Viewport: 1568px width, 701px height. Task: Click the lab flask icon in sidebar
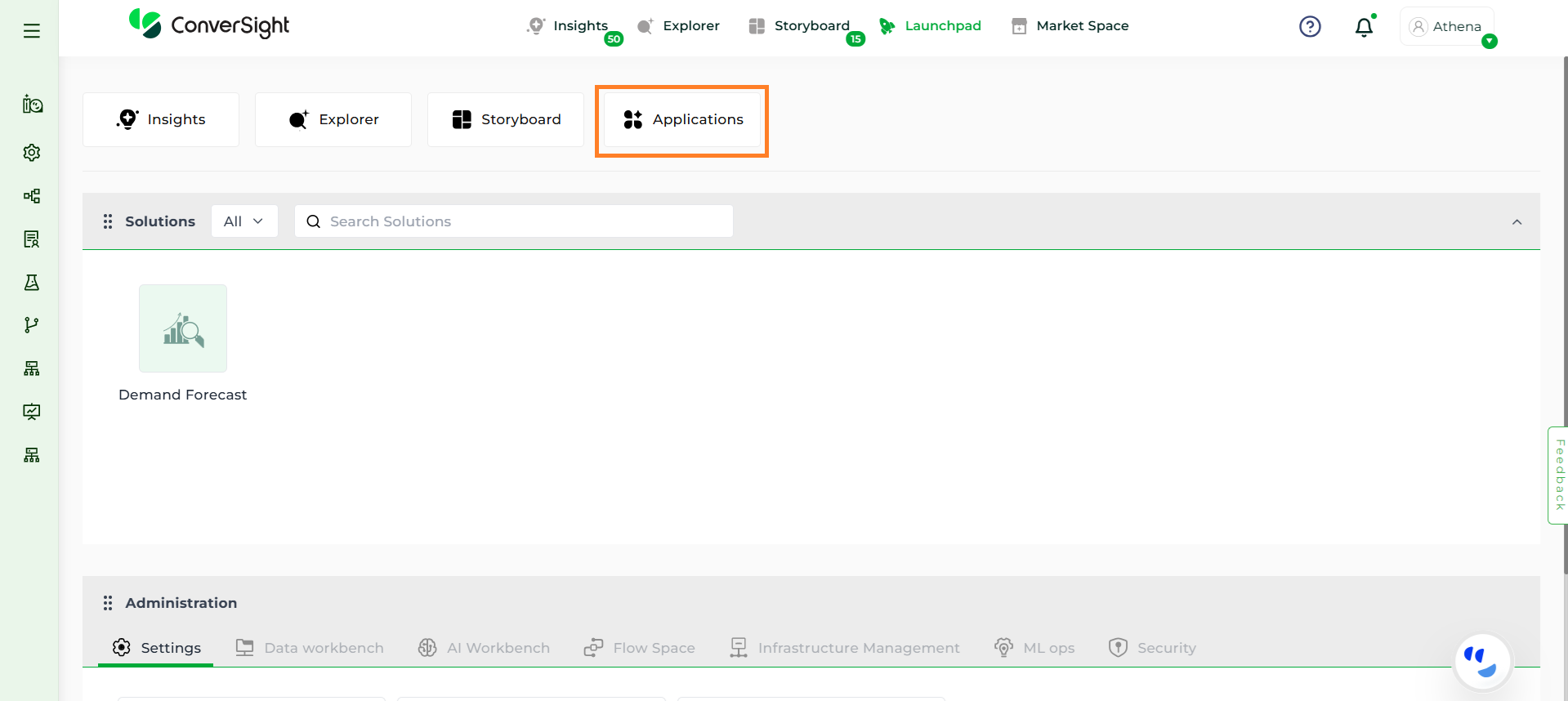32,283
